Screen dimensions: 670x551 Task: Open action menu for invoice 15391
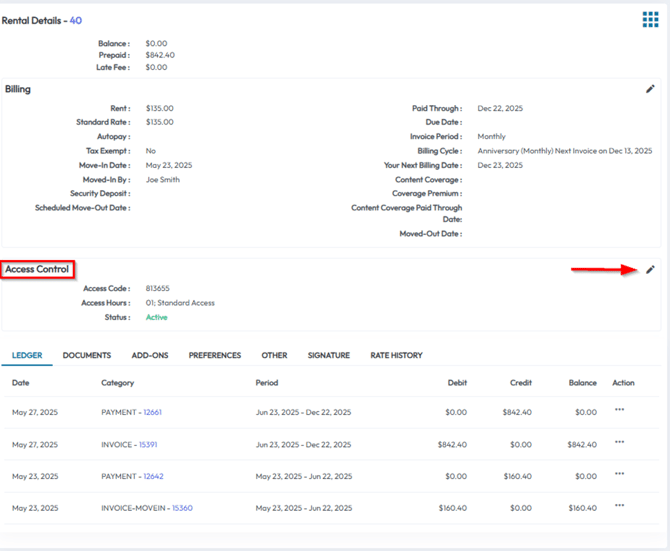click(x=620, y=442)
